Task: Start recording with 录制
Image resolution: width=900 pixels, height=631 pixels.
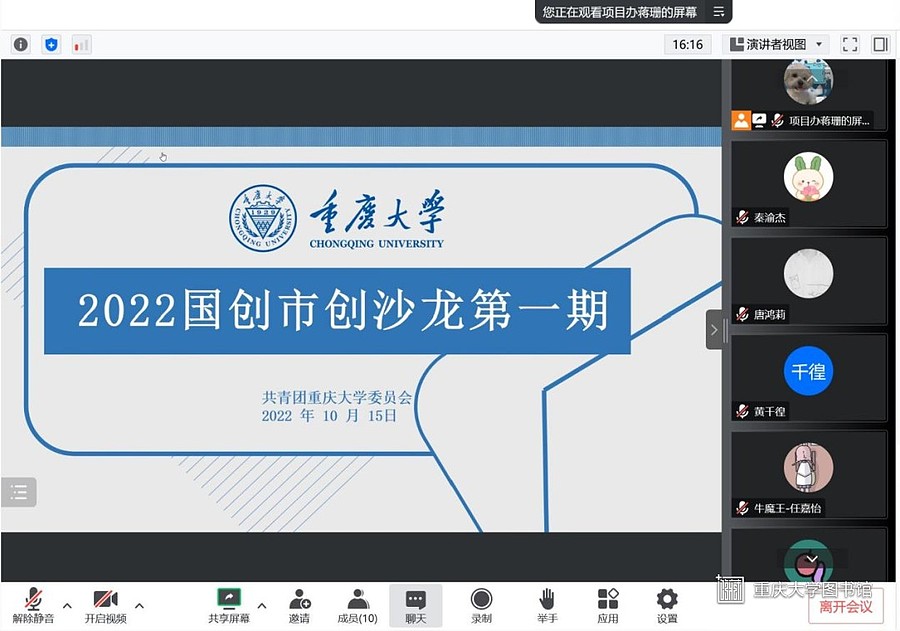Action: 481,606
